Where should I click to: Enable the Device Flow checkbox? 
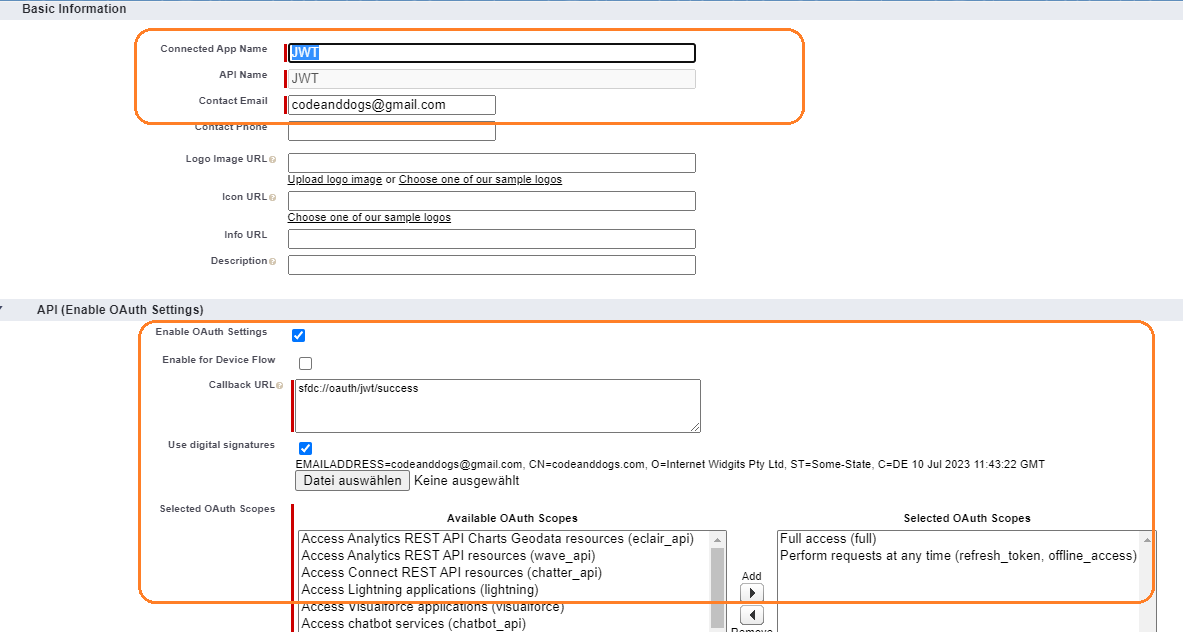[x=305, y=362]
